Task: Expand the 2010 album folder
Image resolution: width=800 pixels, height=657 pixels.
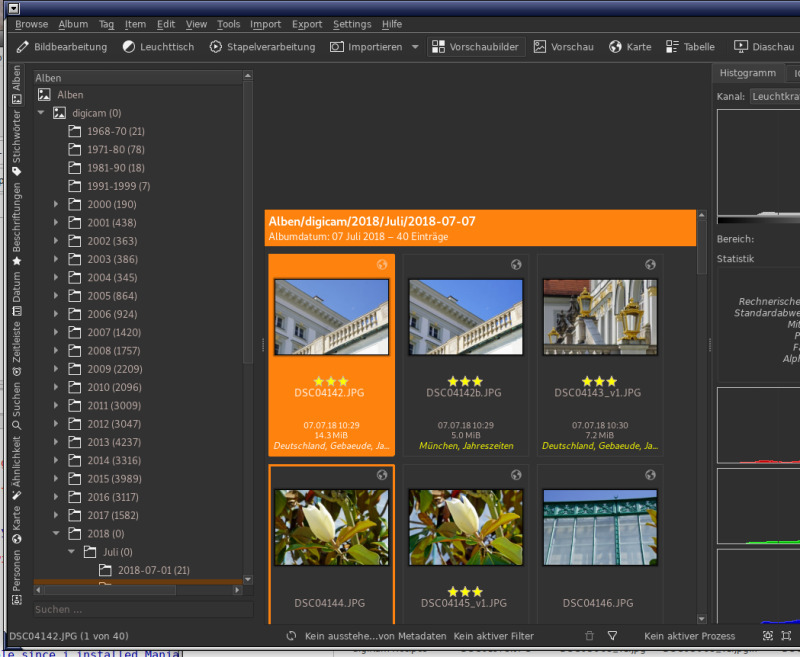Action: pyautogui.click(x=56, y=388)
